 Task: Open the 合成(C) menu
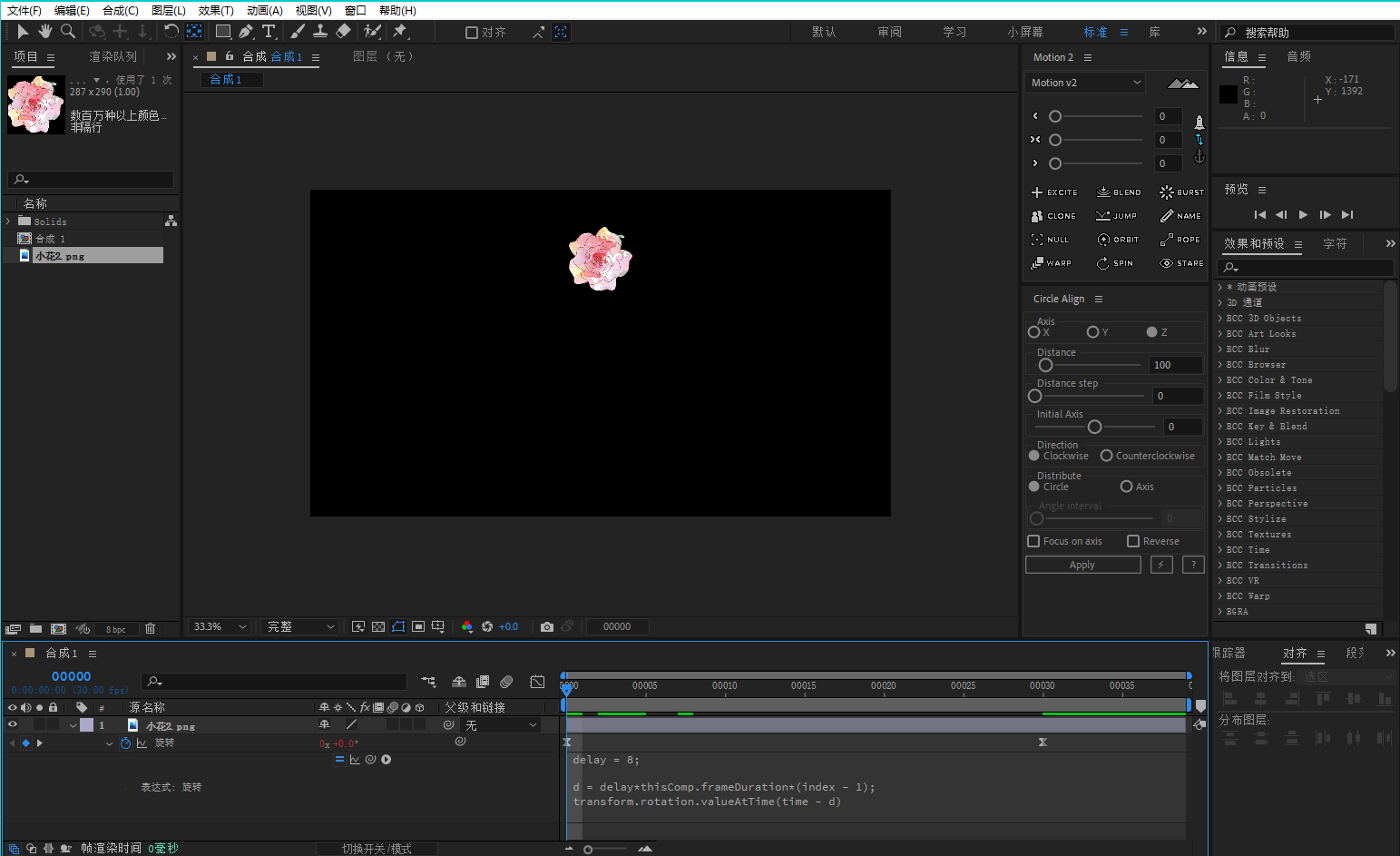pyautogui.click(x=121, y=10)
